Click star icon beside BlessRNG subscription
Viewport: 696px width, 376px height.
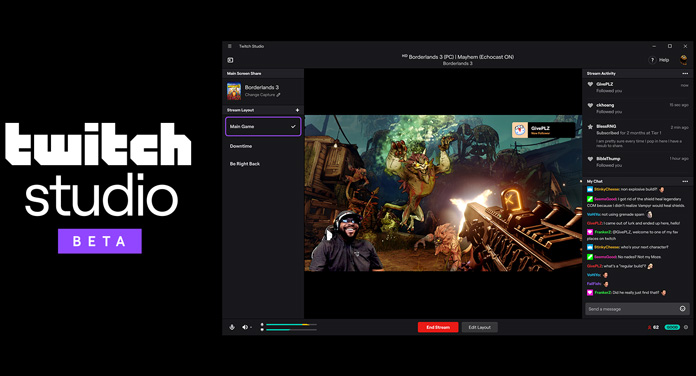[590, 127]
